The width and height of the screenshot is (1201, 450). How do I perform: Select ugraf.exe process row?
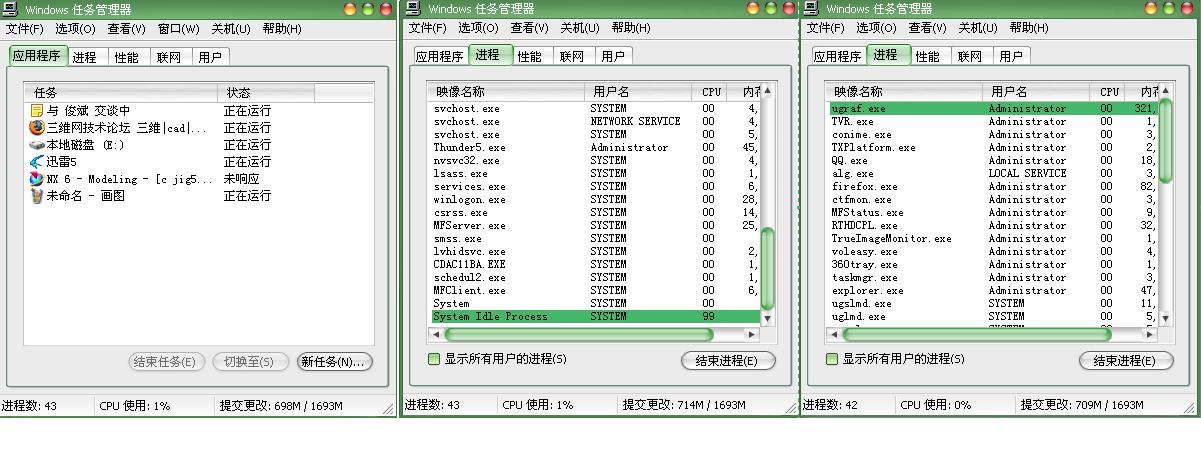[993, 108]
